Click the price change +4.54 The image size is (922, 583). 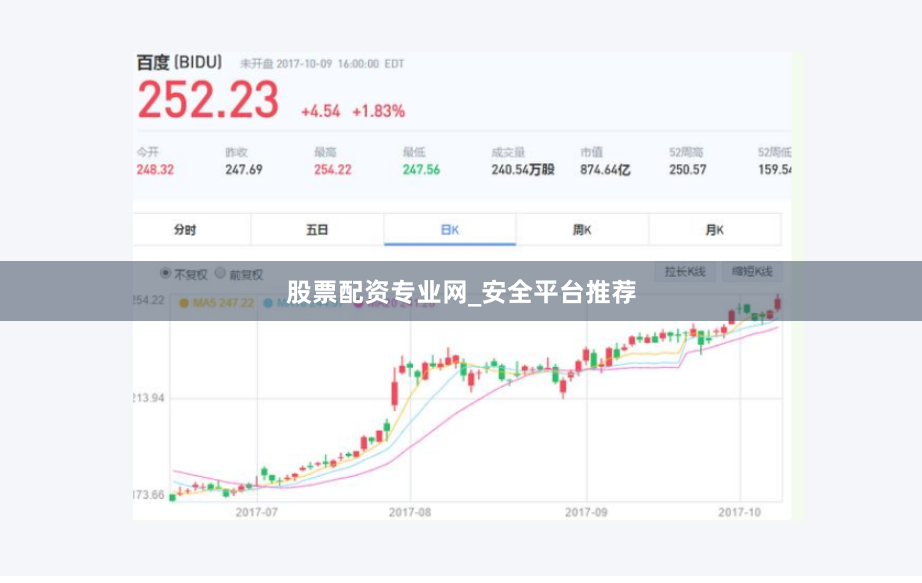tap(320, 111)
